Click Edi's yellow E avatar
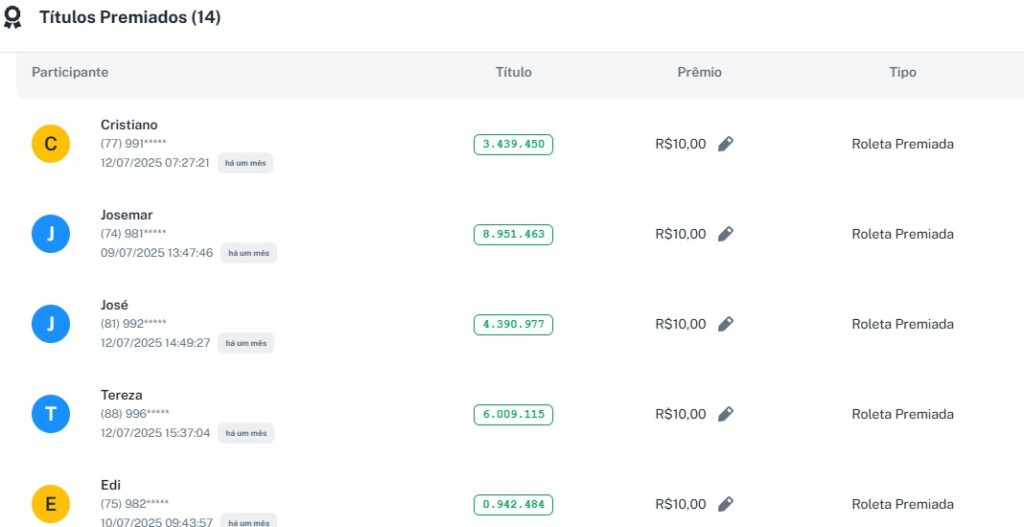Image resolution: width=1024 pixels, height=527 pixels. coord(51,504)
